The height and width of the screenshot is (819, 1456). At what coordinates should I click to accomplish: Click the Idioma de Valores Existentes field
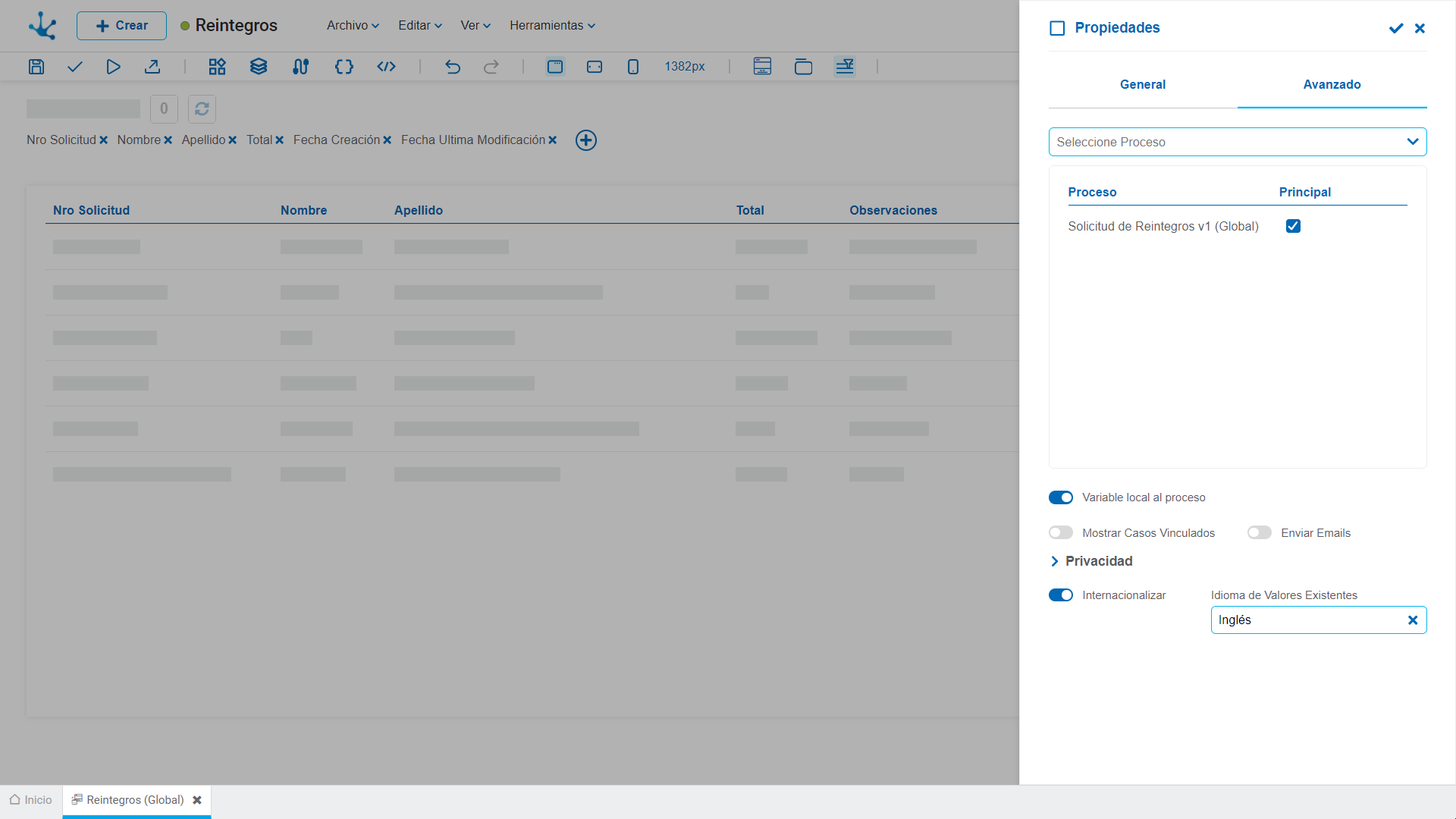pyautogui.click(x=1318, y=620)
